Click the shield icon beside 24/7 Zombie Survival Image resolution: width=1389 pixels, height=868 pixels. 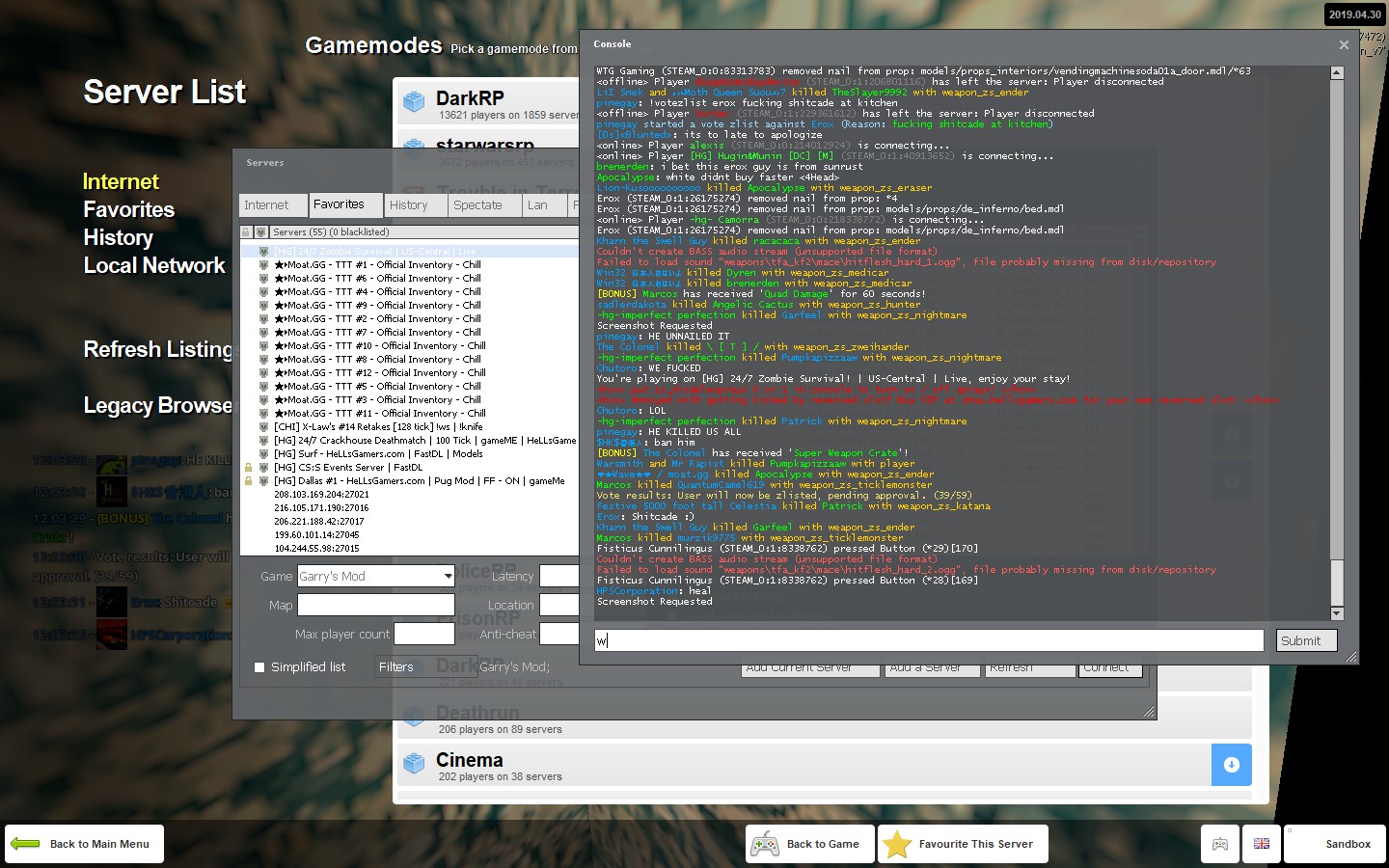point(263,252)
